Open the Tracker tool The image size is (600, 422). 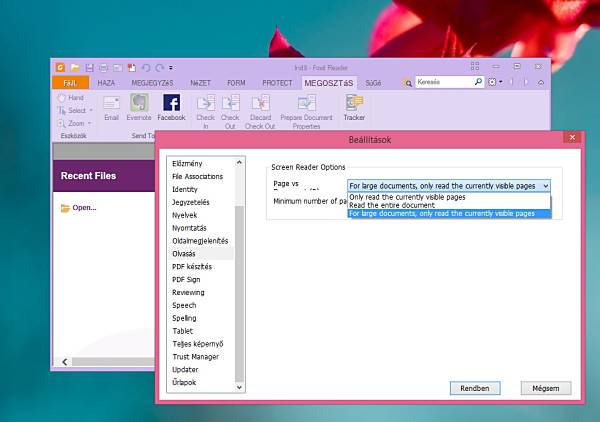tap(354, 103)
